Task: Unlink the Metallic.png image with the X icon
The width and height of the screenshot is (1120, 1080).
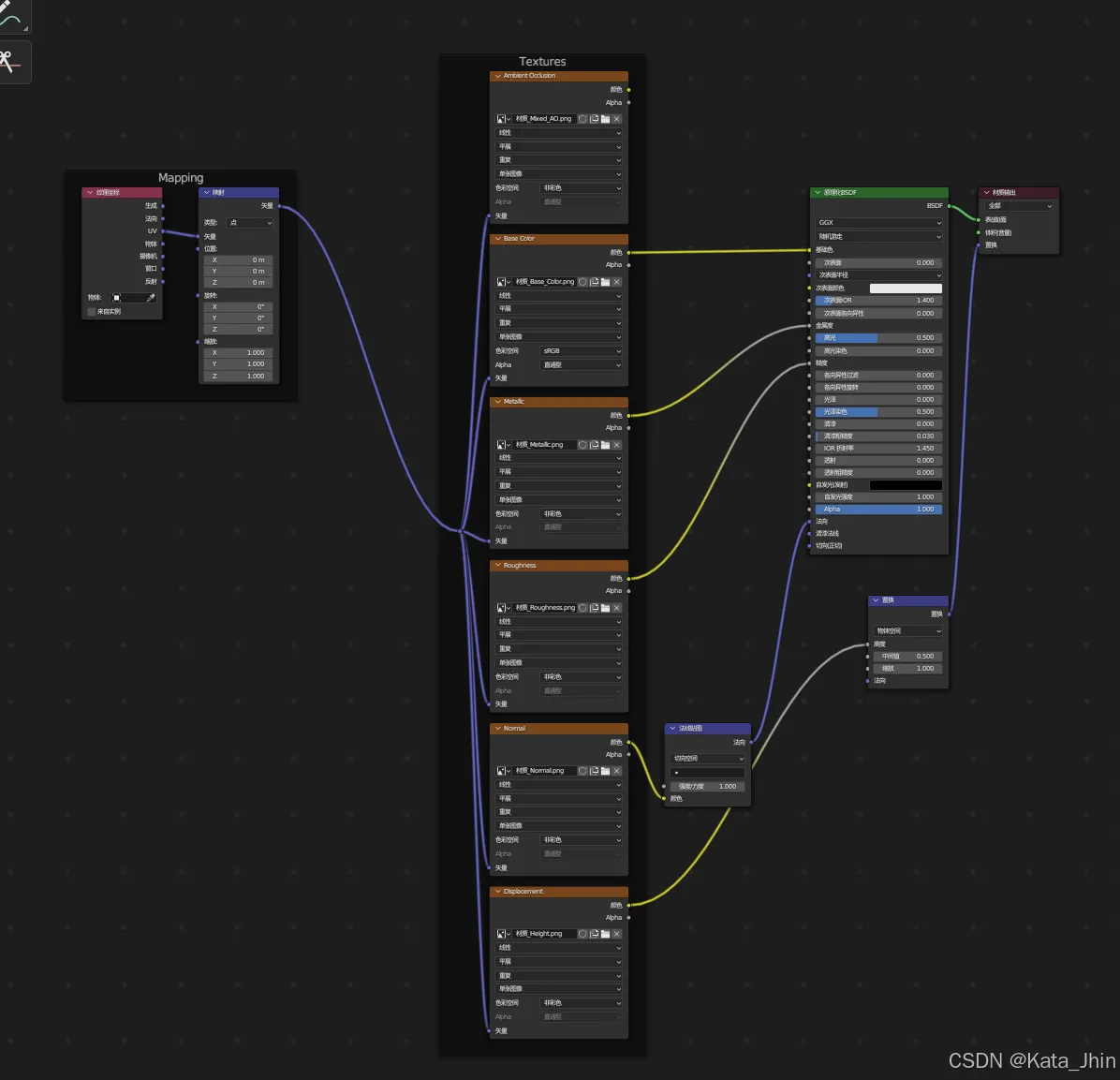Action: 616,445
